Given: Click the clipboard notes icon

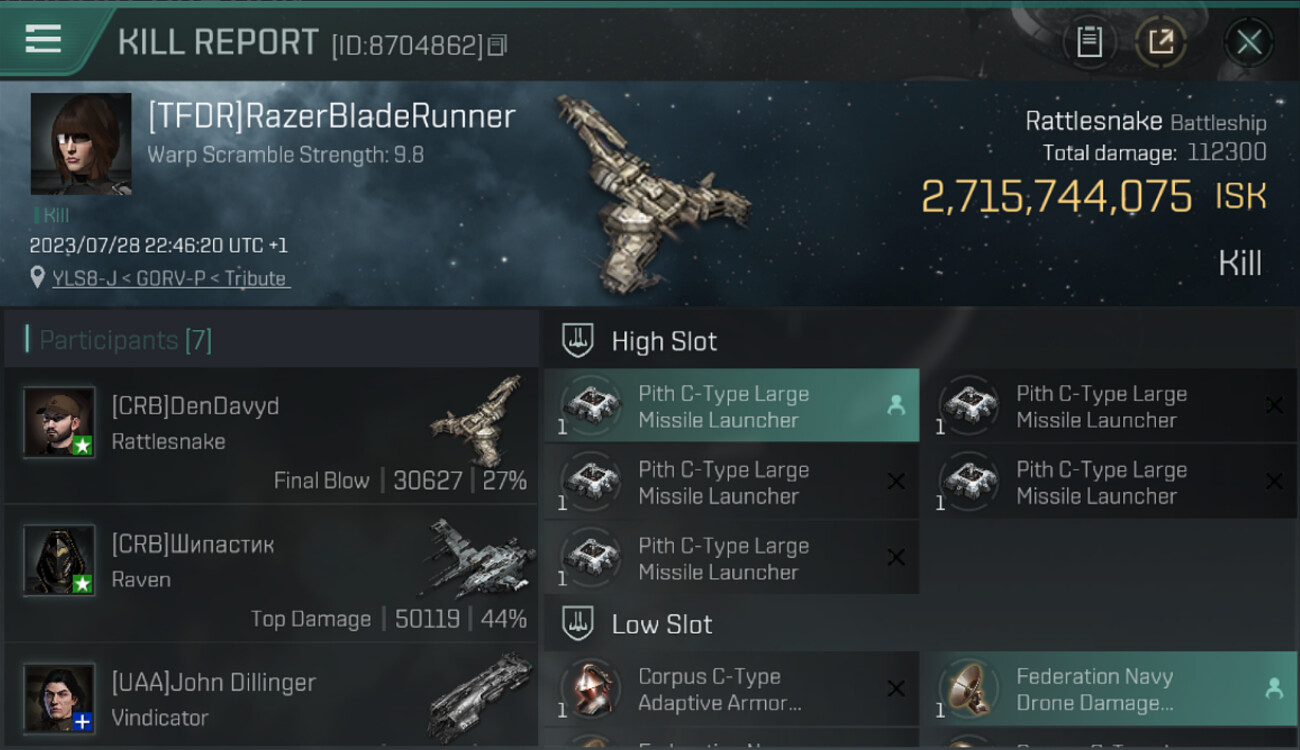Looking at the screenshot, I should coord(1089,42).
